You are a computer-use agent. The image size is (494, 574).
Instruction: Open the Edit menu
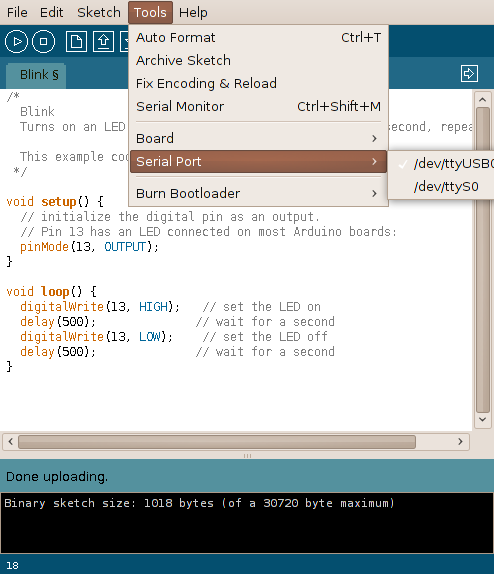51,12
